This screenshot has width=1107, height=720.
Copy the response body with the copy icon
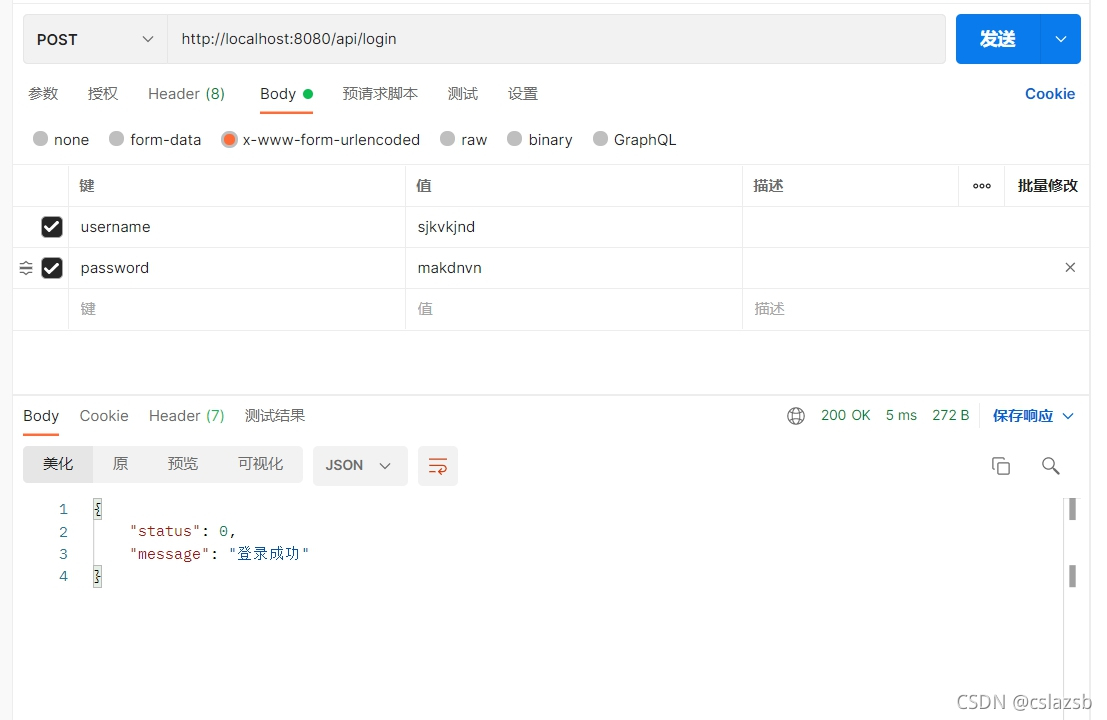click(1000, 466)
